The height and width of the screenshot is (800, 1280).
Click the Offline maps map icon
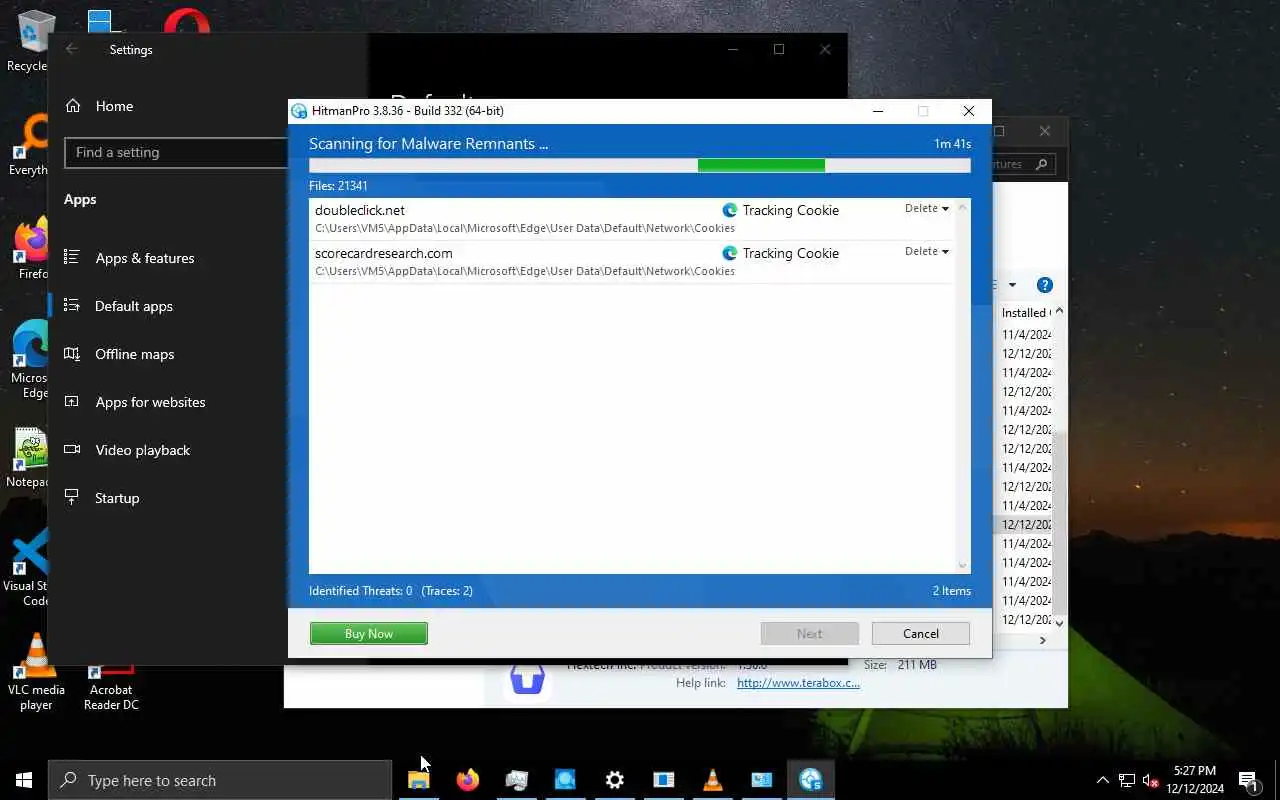pos(72,353)
